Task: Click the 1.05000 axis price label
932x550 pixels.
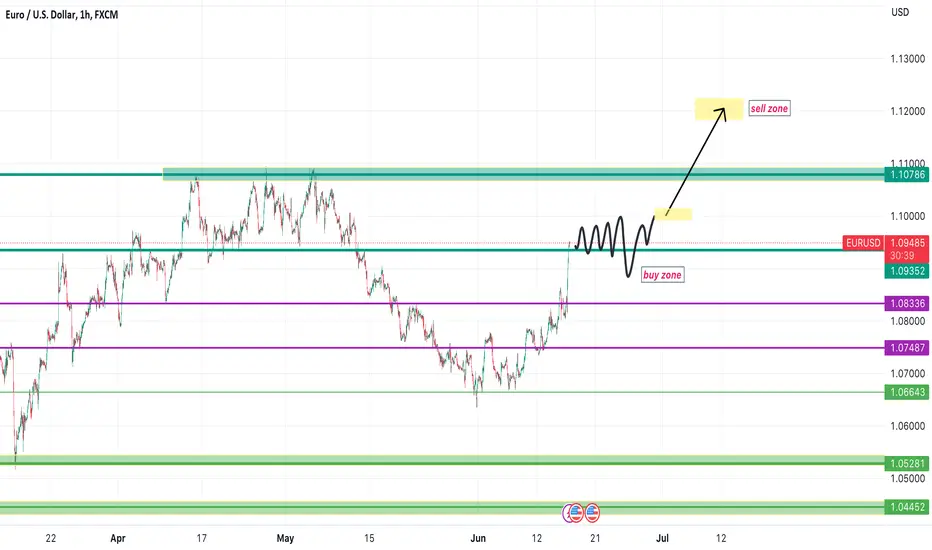Action: (x=907, y=479)
